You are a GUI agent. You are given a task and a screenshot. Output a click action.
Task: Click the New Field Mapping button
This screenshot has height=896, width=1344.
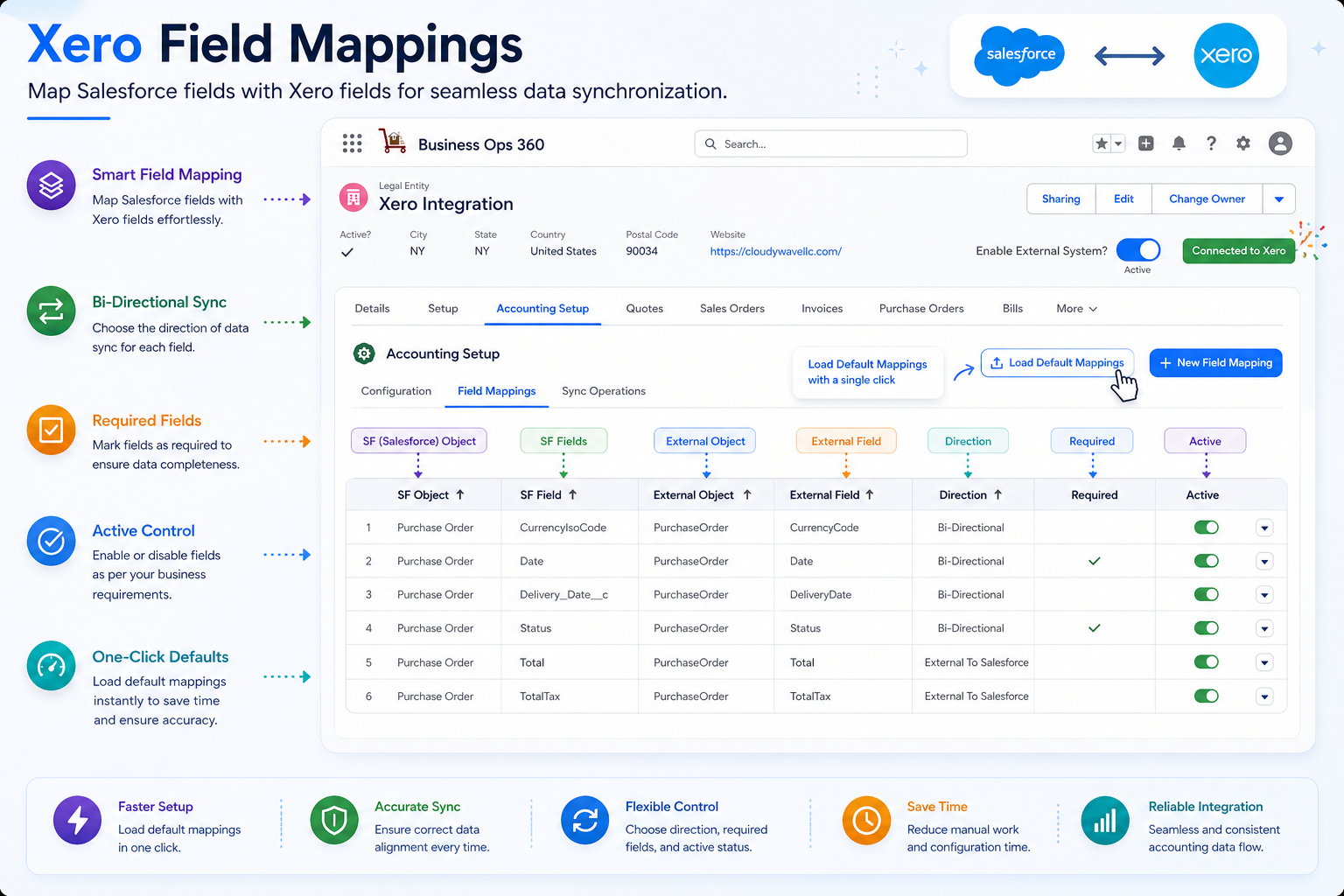tap(1215, 362)
